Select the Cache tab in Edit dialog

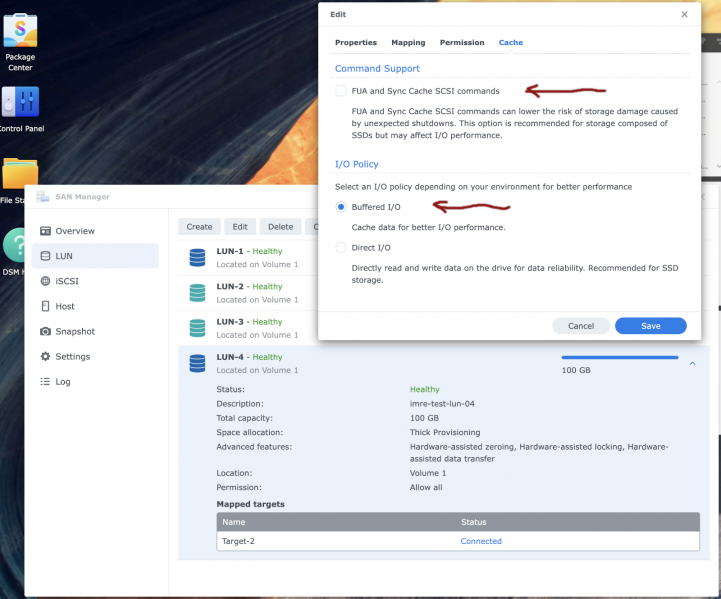click(510, 42)
